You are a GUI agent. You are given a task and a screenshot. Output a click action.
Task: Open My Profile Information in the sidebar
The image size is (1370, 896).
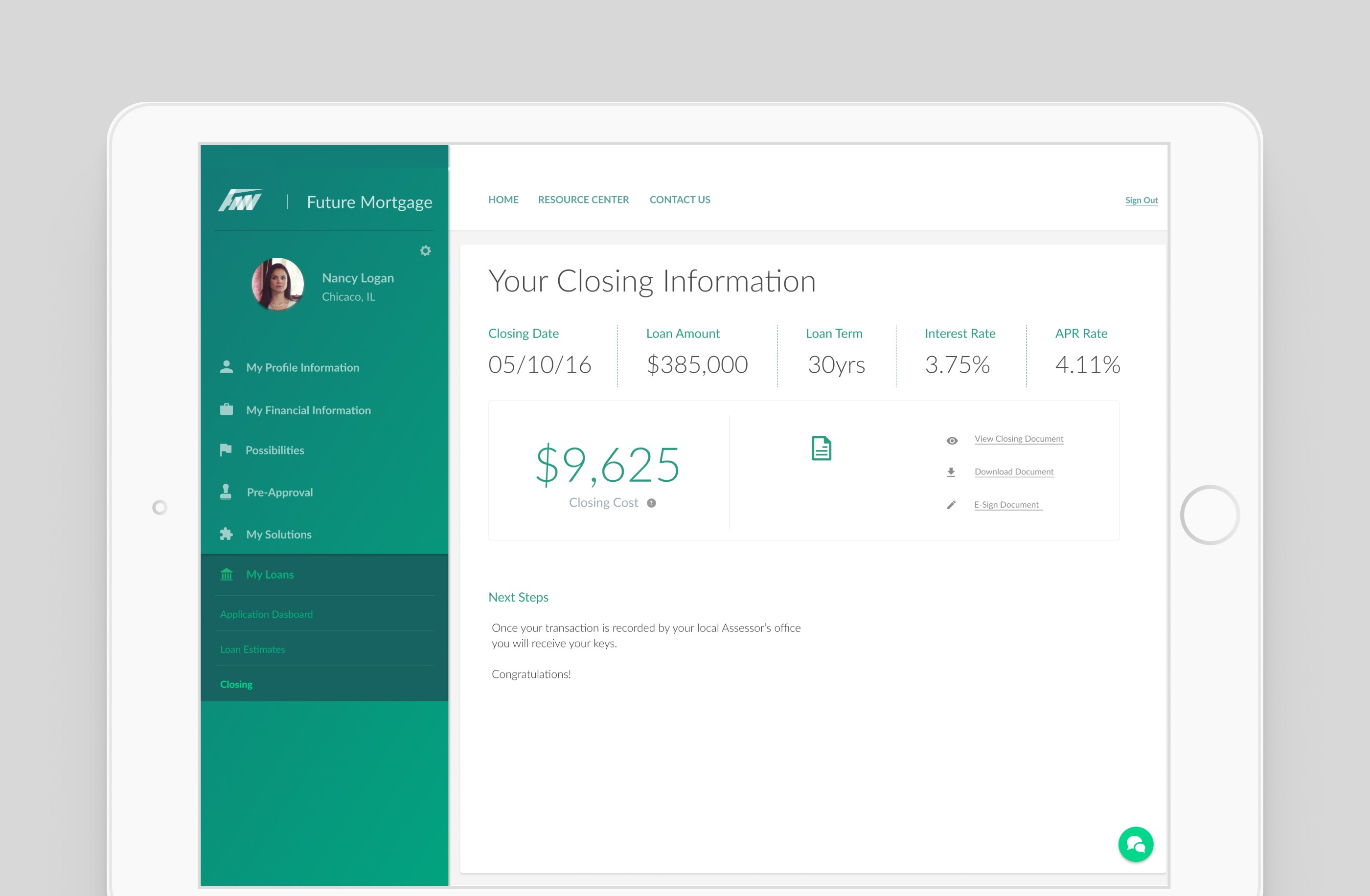point(302,368)
